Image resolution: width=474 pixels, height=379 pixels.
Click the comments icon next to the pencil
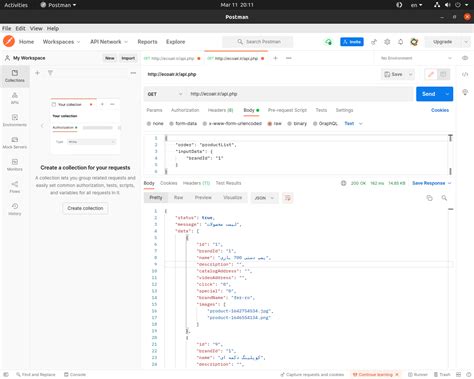(443, 74)
